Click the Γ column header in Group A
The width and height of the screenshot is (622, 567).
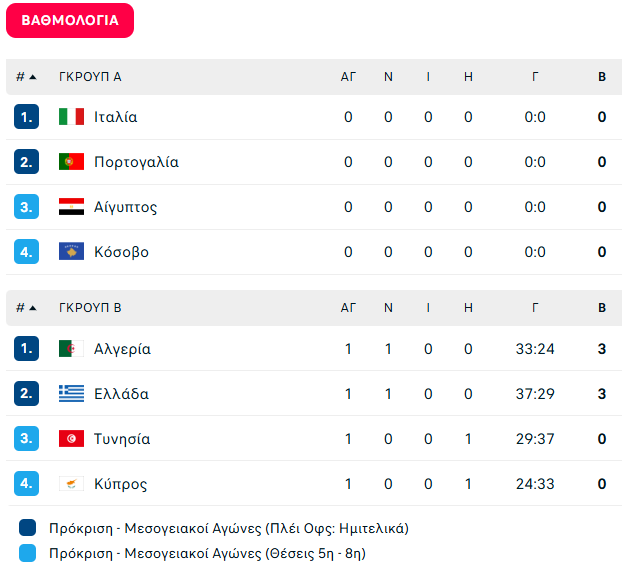[x=535, y=77]
